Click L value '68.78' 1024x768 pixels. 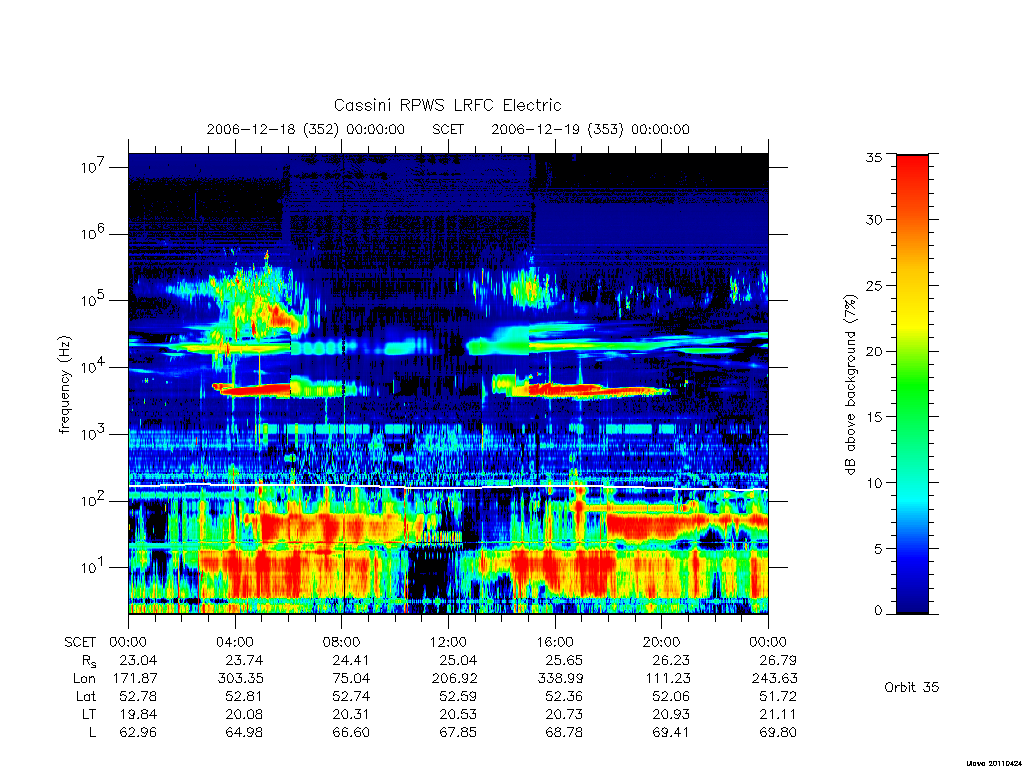point(564,732)
